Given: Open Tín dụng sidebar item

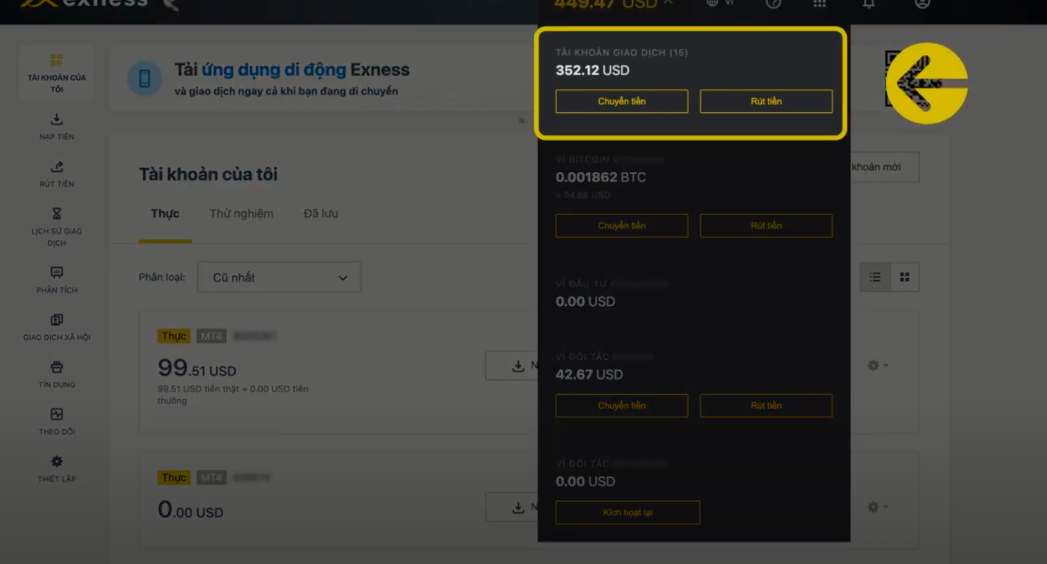Looking at the screenshot, I should click(57, 374).
